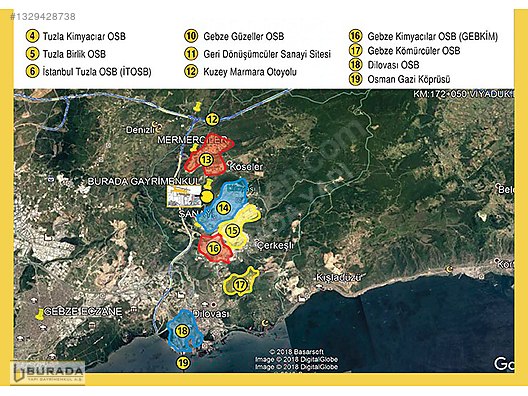Click the 'MERMERCİLER' map label
The width and height of the screenshot is (528, 396).
point(192,140)
